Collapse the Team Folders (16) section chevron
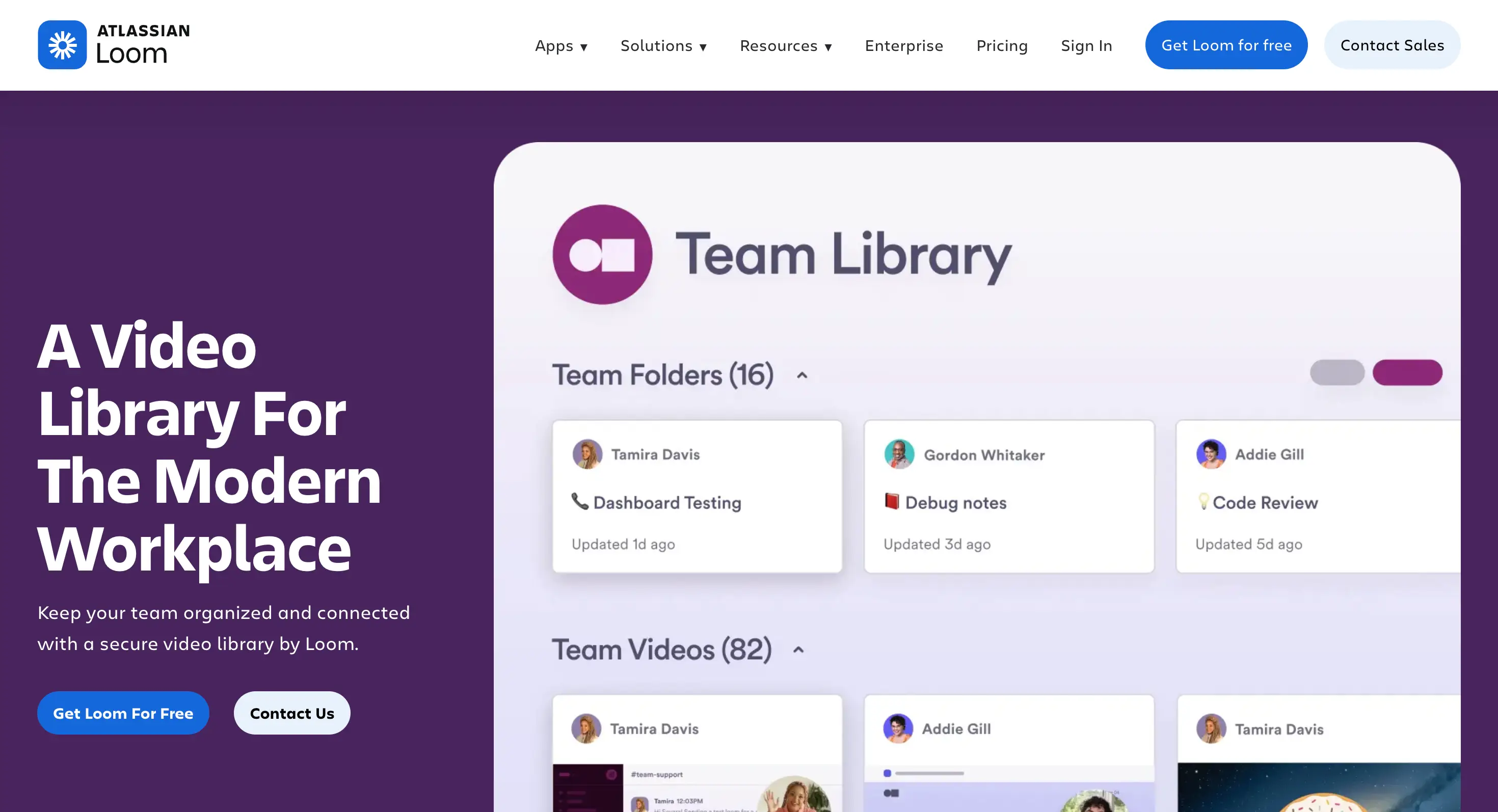 (802, 375)
